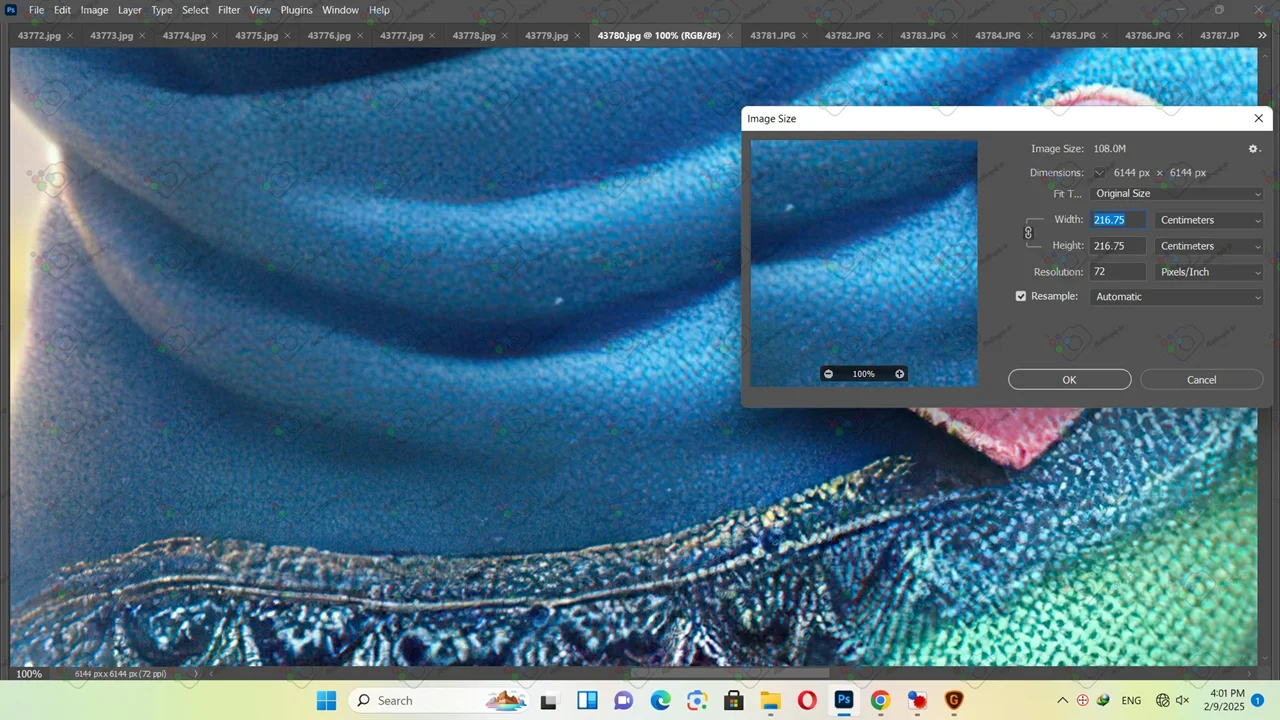Open the Opera browser from taskbar

coord(807,700)
